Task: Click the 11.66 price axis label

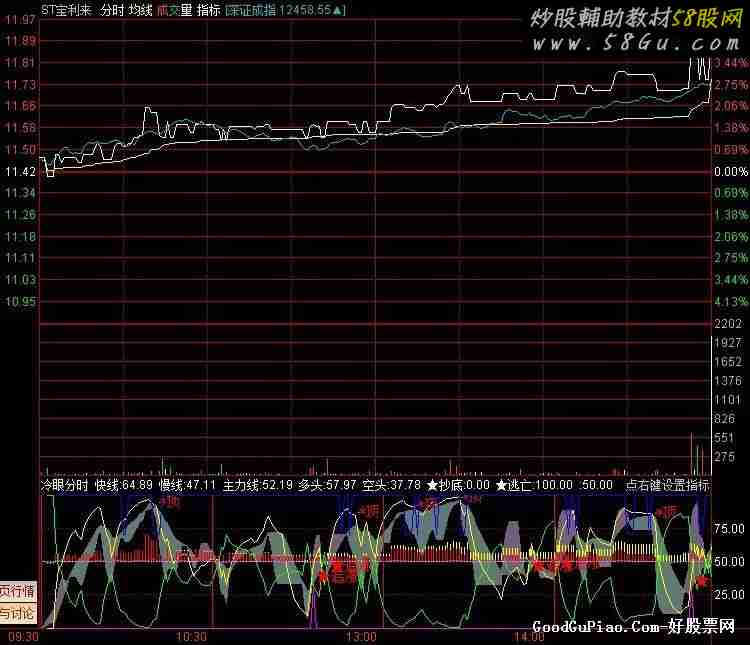Action: (x=20, y=106)
